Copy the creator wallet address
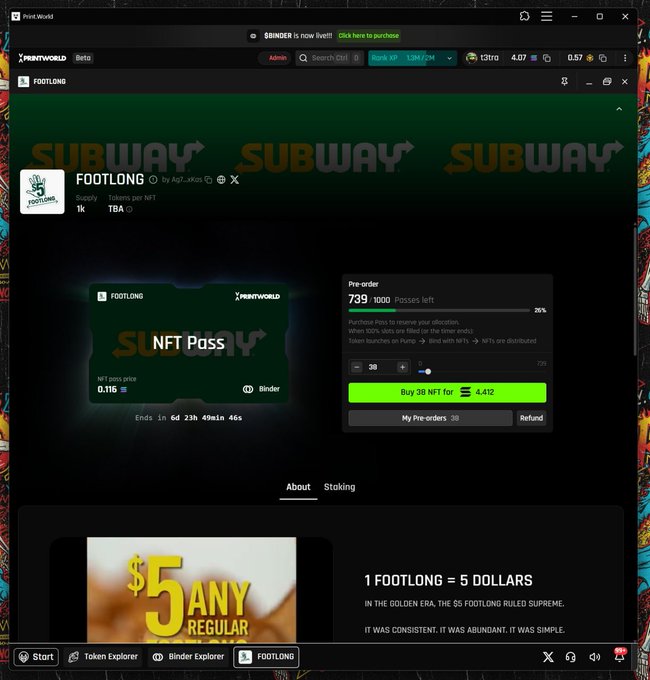 click(208, 180)
